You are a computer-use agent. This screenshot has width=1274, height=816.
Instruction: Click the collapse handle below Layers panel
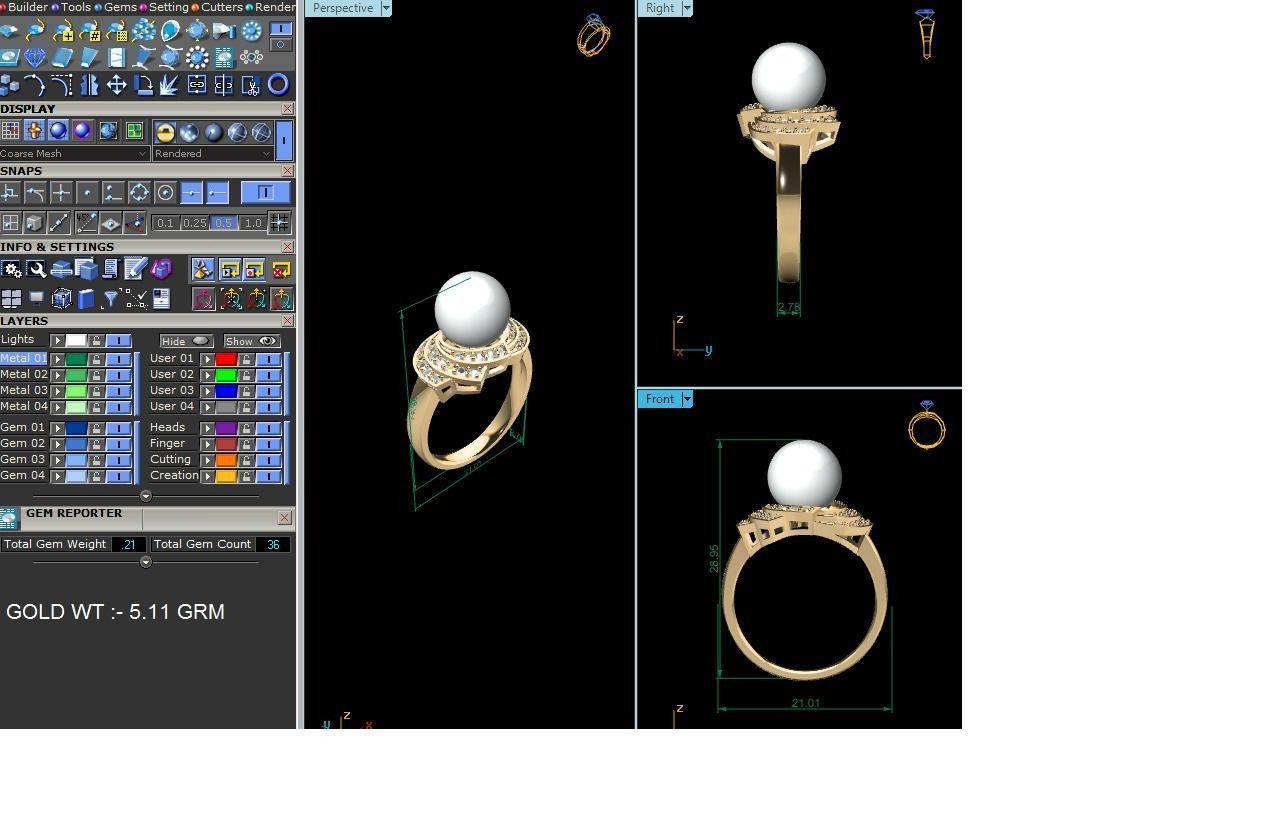click(146, 496)
